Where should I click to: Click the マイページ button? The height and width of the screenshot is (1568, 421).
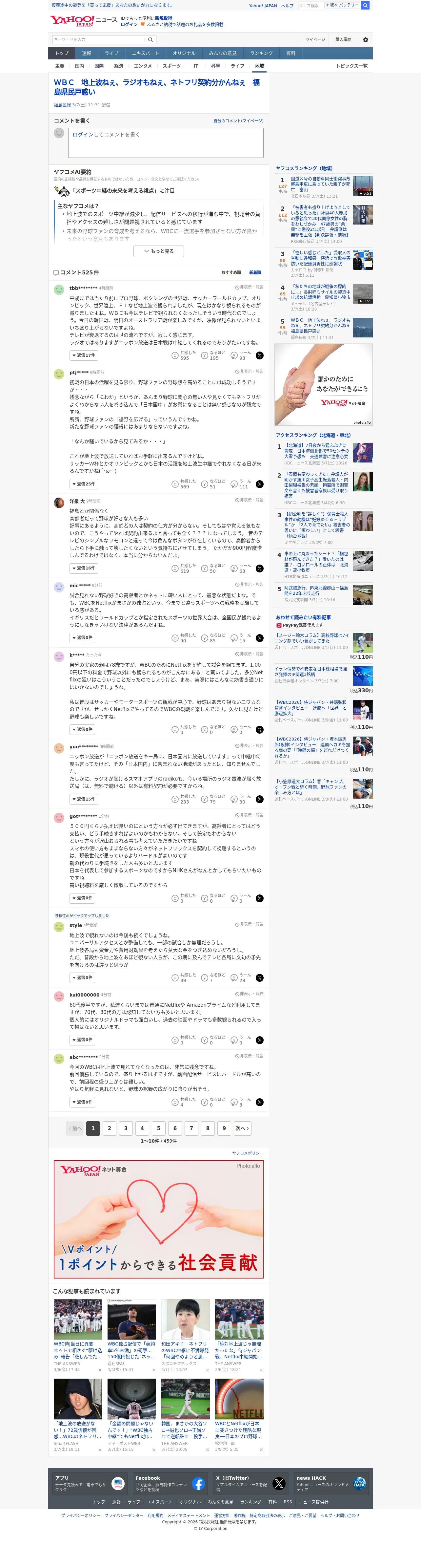point(315,40)
